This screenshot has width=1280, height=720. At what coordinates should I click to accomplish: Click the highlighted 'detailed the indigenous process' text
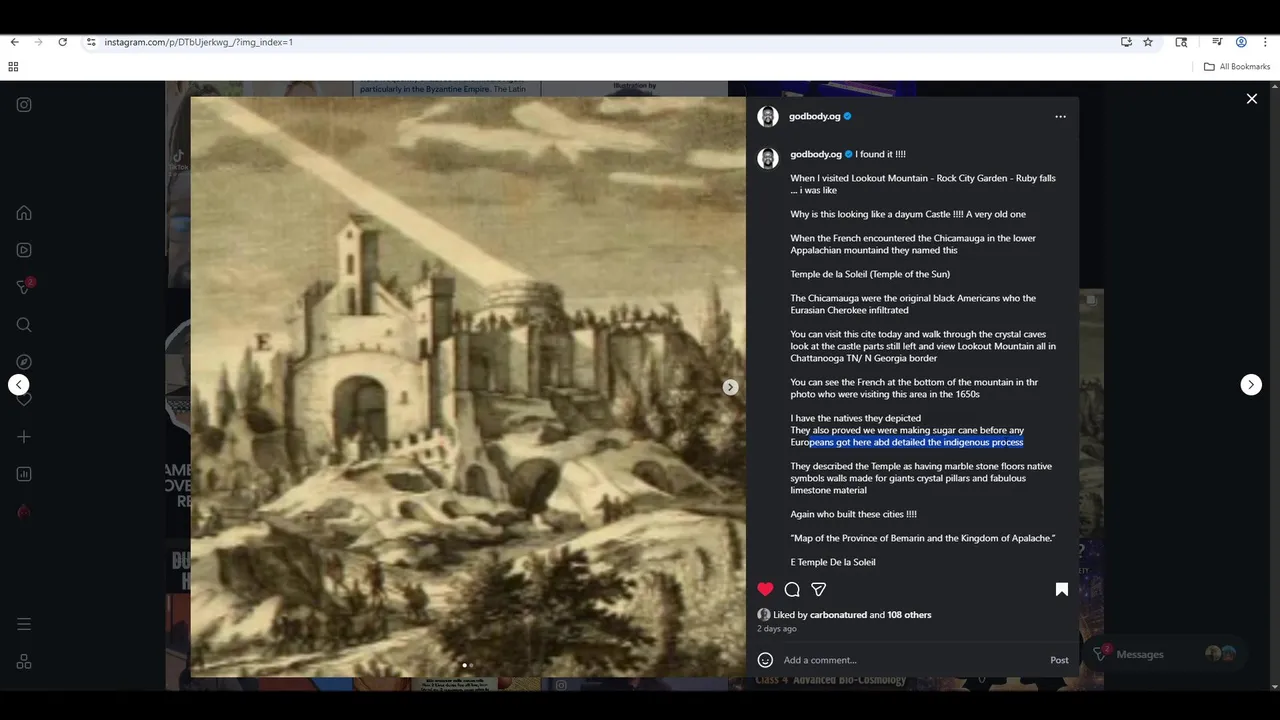(x=958, y=442)
